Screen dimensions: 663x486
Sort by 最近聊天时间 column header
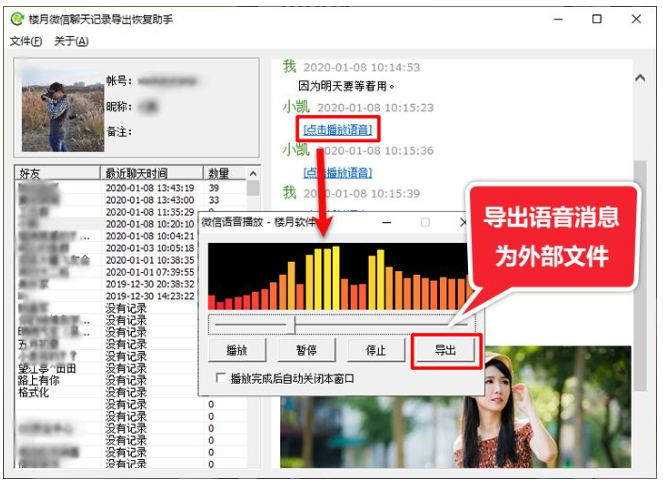tap(152, 173)
